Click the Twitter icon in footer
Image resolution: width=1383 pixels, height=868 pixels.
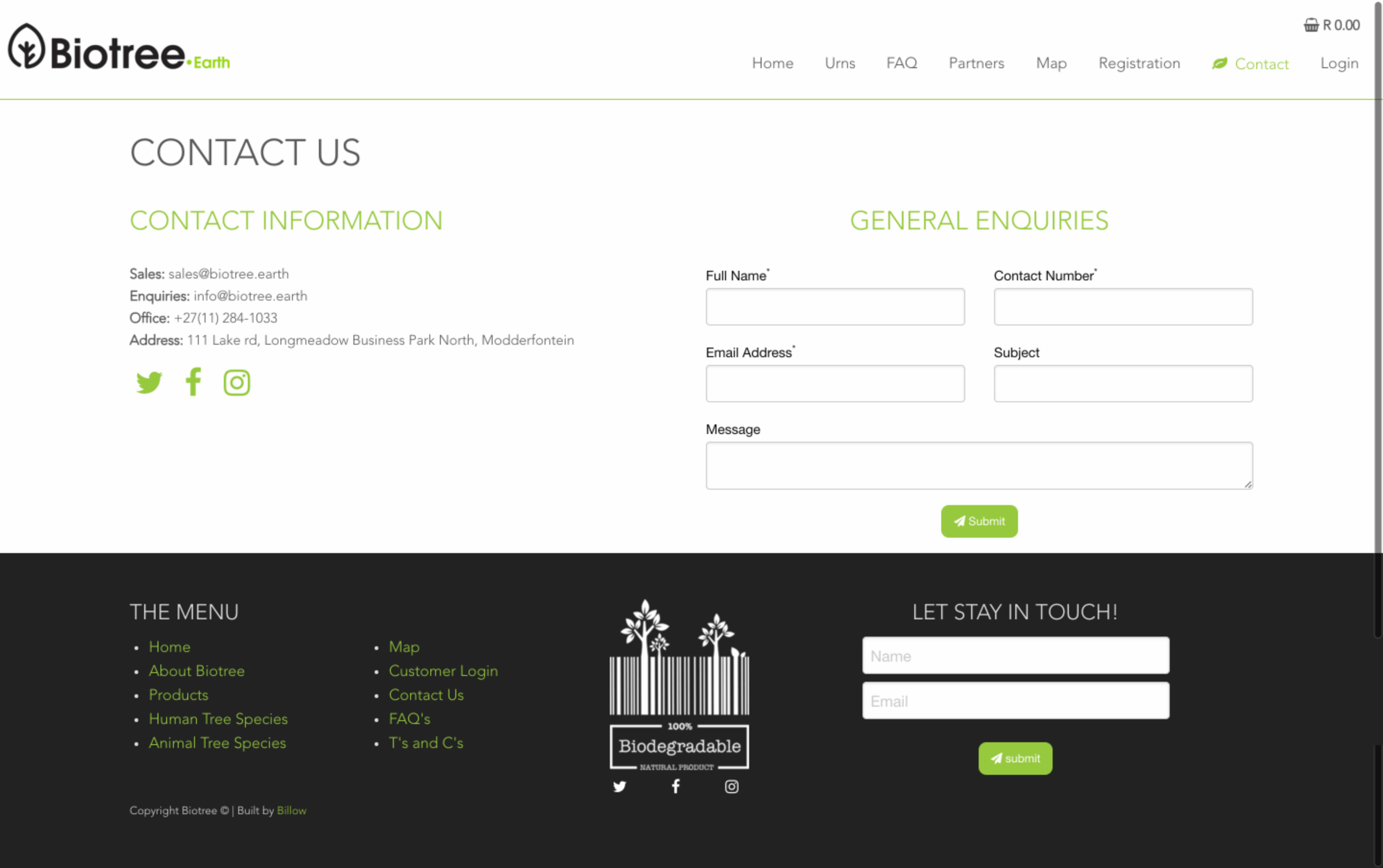[620, 786]
